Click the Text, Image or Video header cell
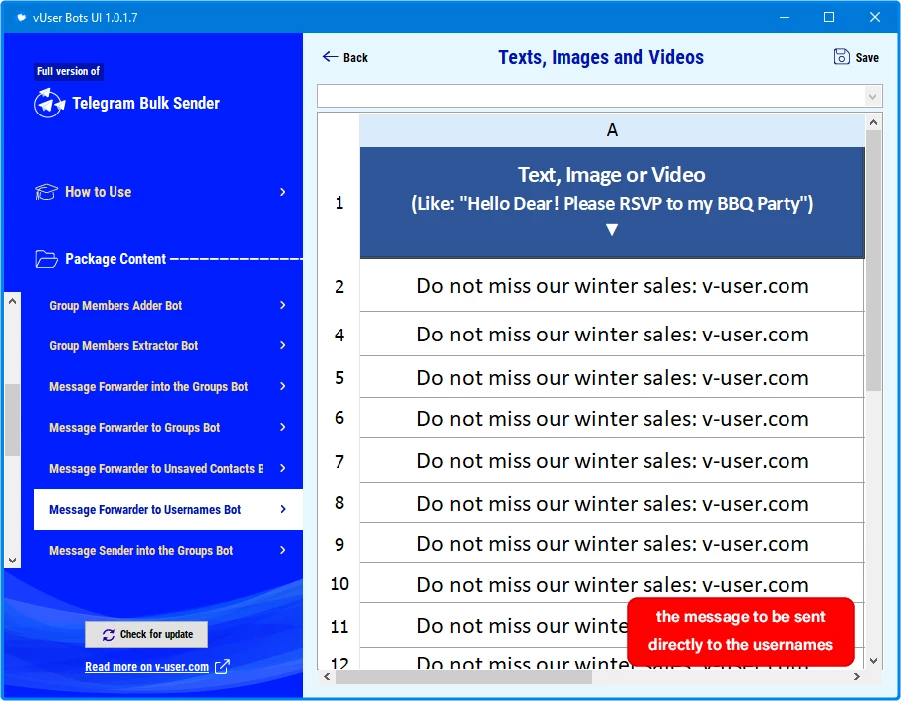The height and width of the screenshot is (701, 901). pos(612,202)
